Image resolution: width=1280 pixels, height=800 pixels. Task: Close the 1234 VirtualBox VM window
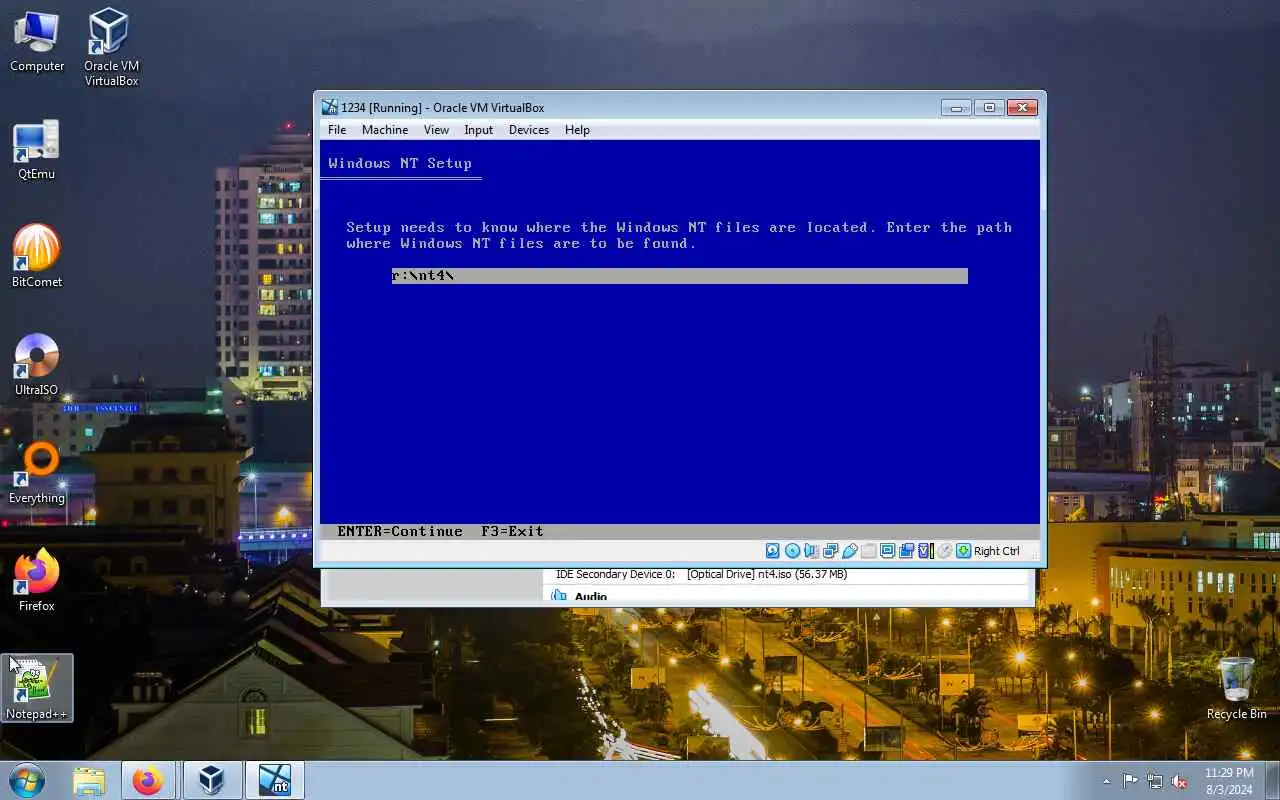click(1022, 107)
